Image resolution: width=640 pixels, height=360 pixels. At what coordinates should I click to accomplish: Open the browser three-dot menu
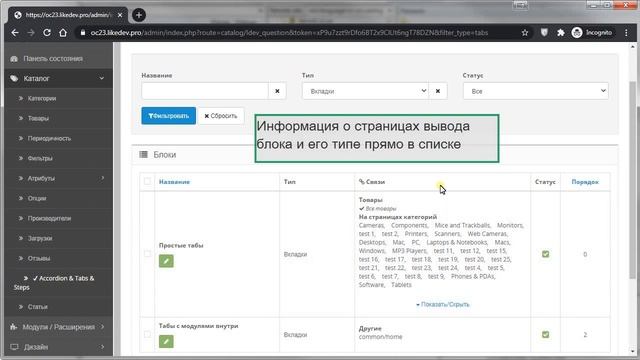pyautogui.click(x=626, y=33)
